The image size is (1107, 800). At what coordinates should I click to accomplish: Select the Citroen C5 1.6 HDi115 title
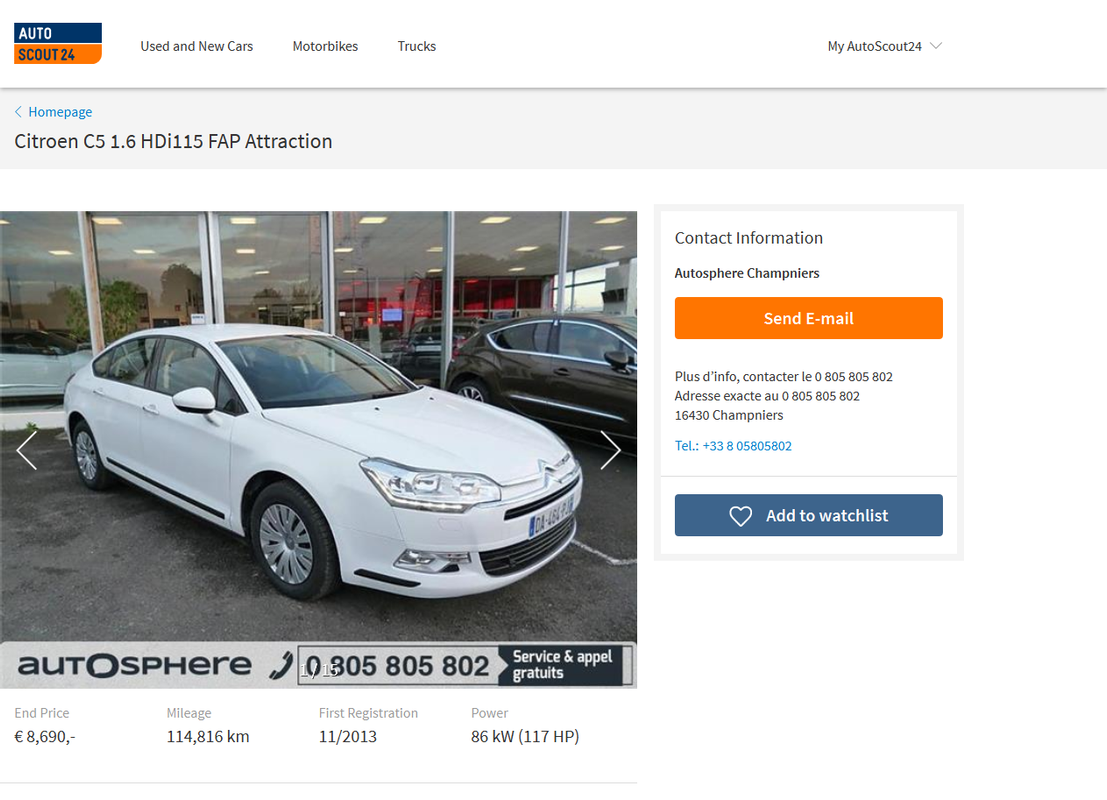click(173, 141)
